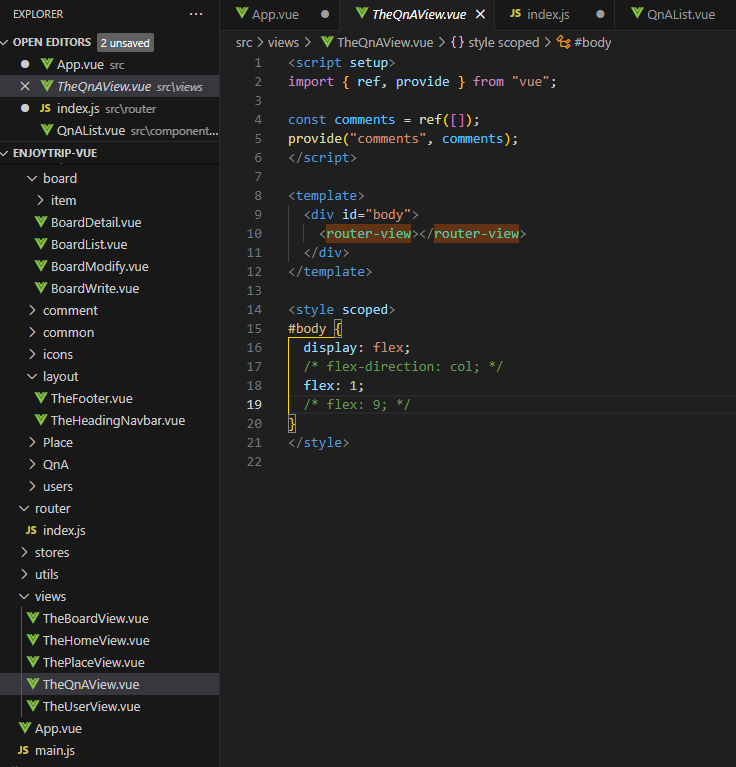Image resolution: width=736 pixels, height=767 pixels.
Task: Click JS icon of router index.js
Action: (31, 530)
